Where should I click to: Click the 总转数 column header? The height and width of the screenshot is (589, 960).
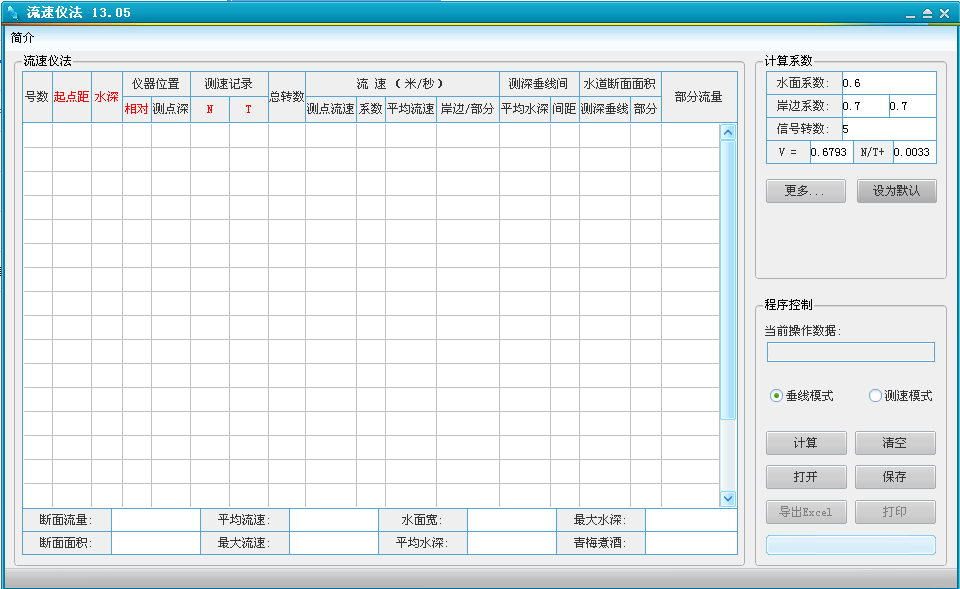pyautogui.click(x=287, y=97)
